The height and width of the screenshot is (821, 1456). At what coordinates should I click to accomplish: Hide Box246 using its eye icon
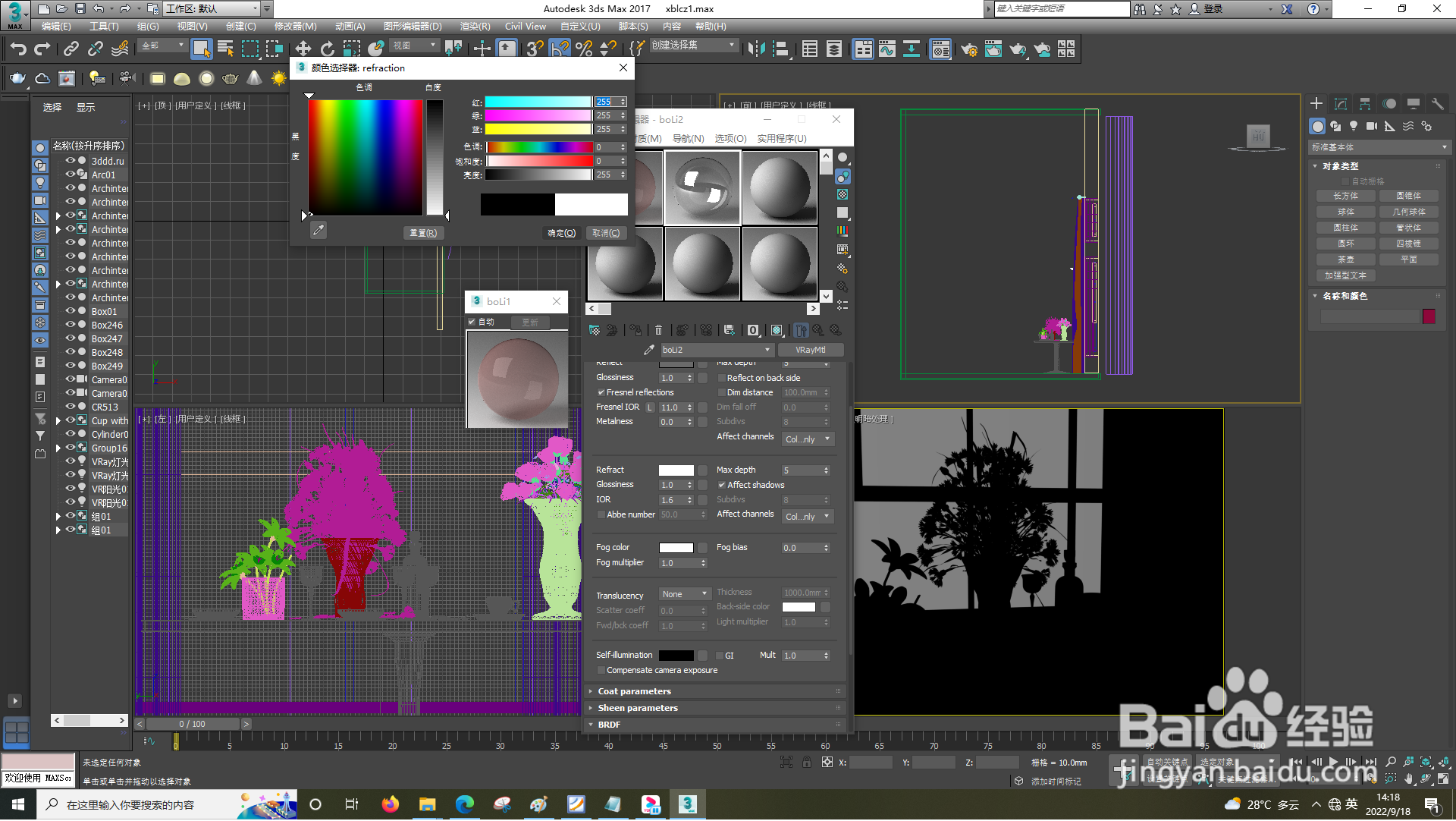point(70,325)
